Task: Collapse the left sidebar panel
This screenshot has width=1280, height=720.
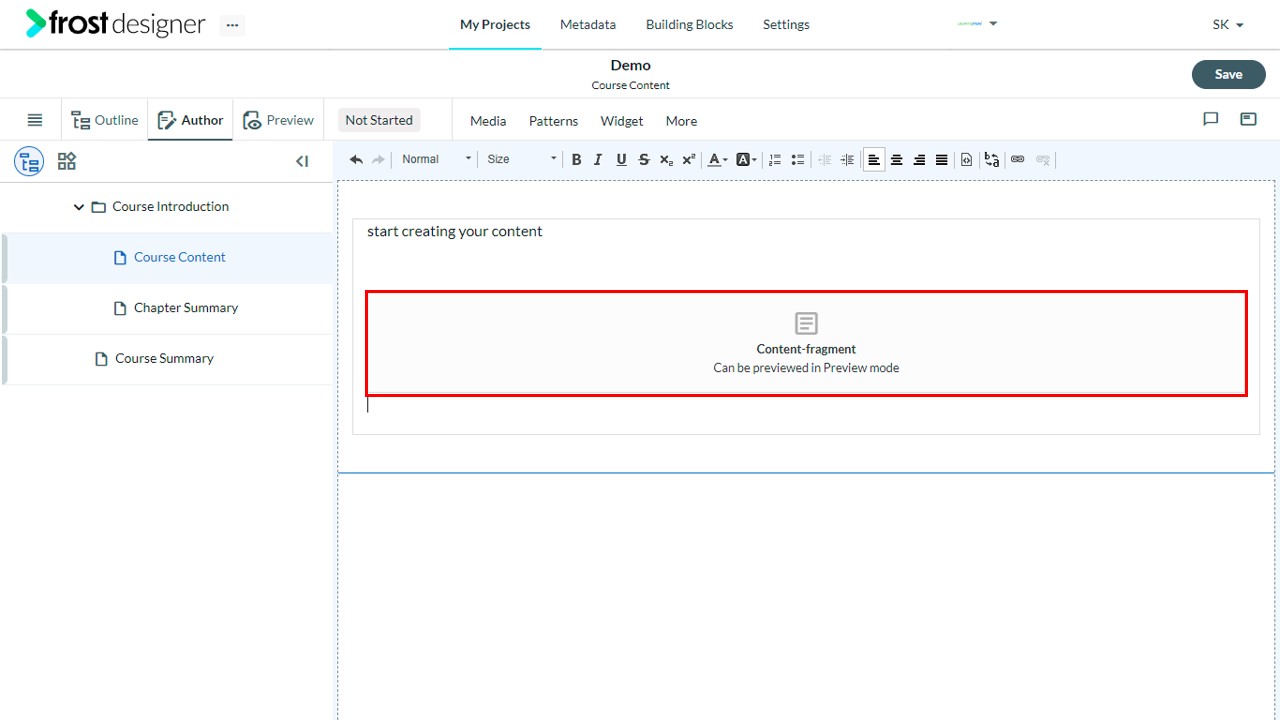Action: (302, 161)
